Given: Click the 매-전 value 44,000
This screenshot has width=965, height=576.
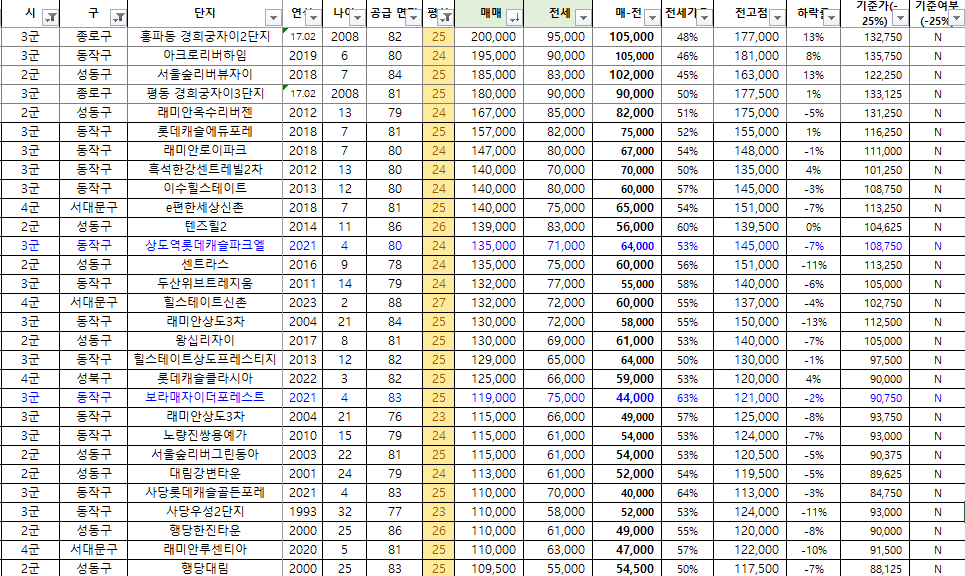Looking at the screenshot, I should (x=635, y=398).
